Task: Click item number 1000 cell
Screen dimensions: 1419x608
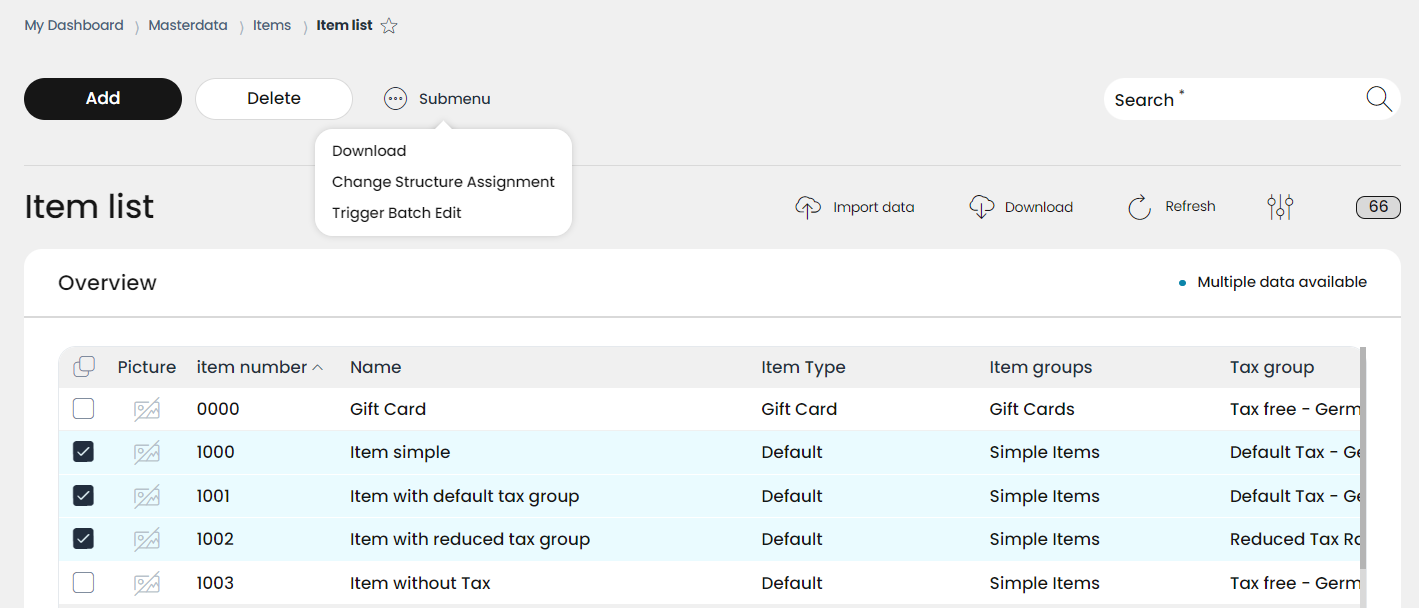Action: [216, 452]
